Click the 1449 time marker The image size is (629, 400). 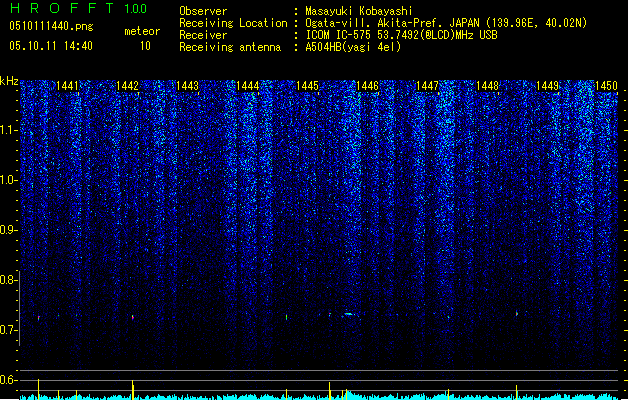pos(548,86)
